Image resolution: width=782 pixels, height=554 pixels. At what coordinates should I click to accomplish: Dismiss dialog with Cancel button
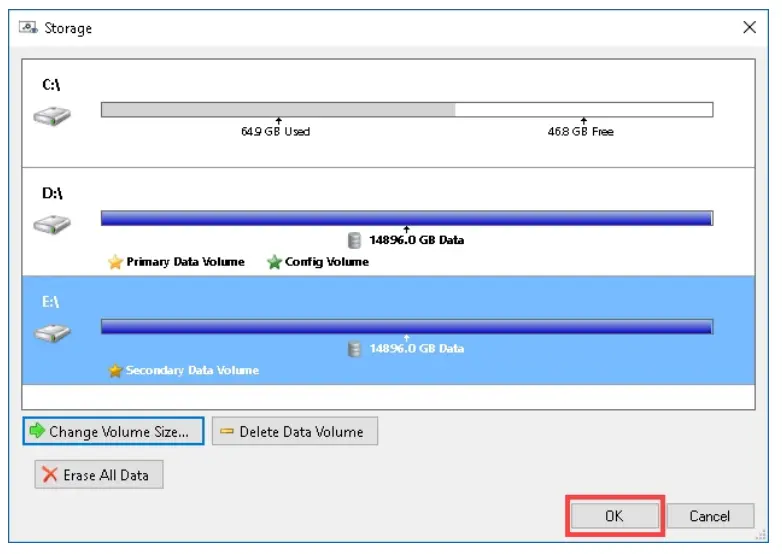pyautogui.click(x=710, y=516)
